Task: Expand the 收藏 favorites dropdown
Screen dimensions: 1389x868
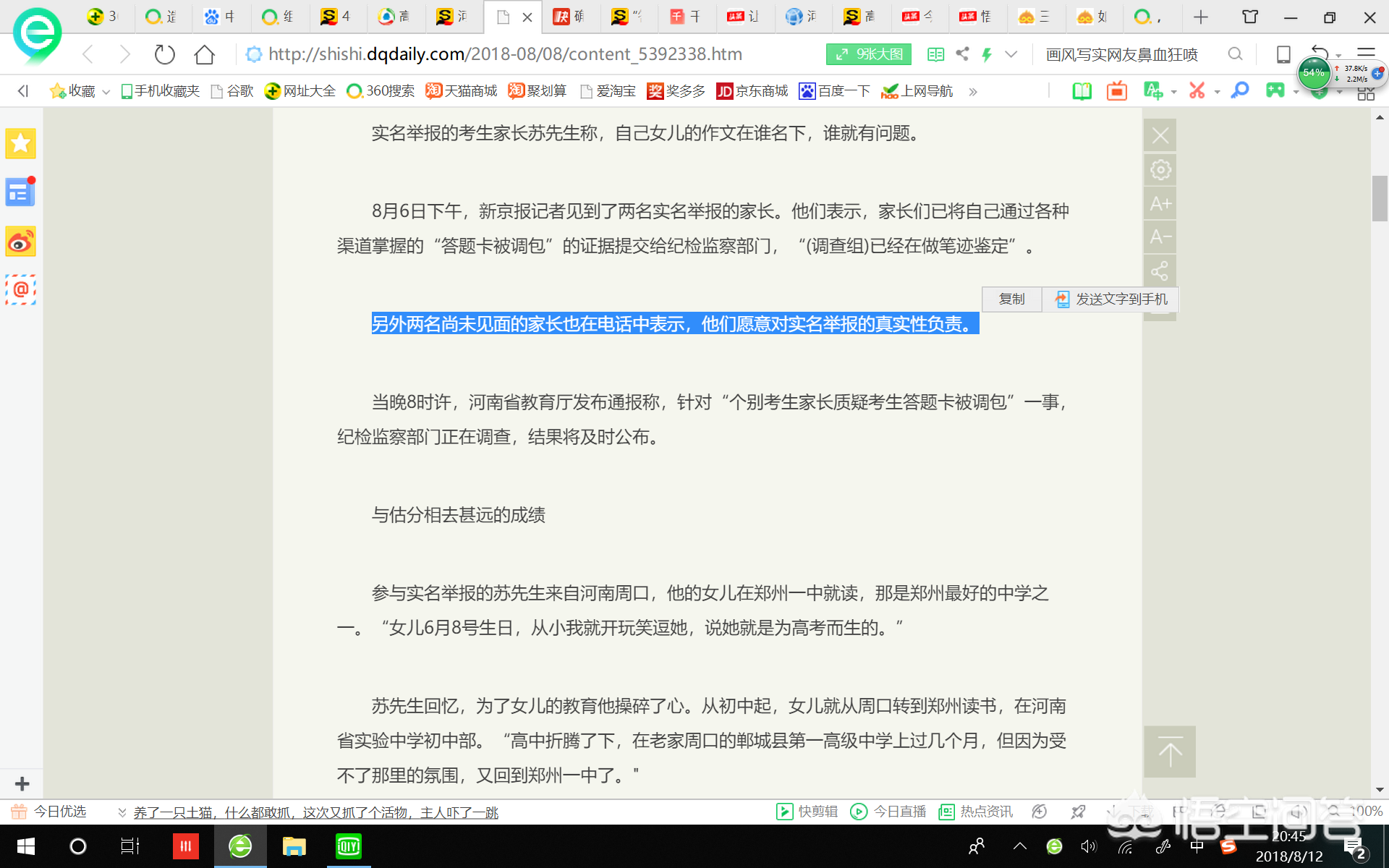Action: click(x=106, y=91)
